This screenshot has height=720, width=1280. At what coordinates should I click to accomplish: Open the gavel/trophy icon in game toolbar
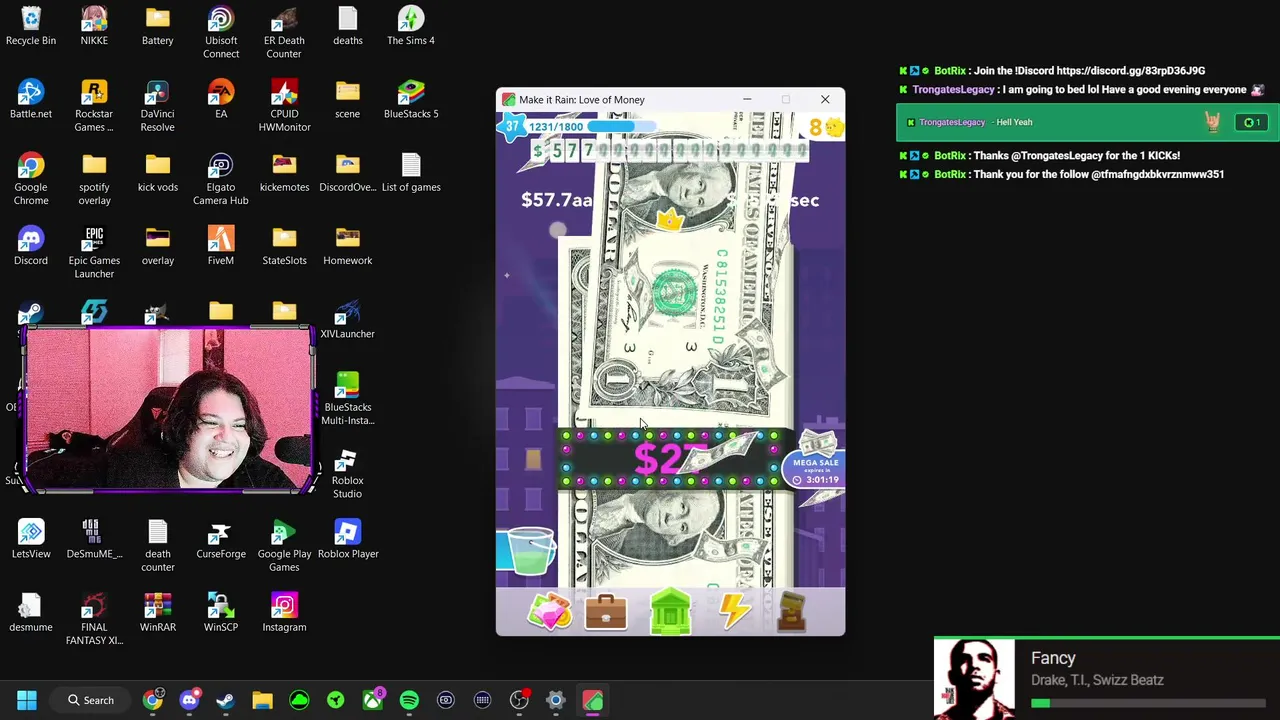pos(791,612)
